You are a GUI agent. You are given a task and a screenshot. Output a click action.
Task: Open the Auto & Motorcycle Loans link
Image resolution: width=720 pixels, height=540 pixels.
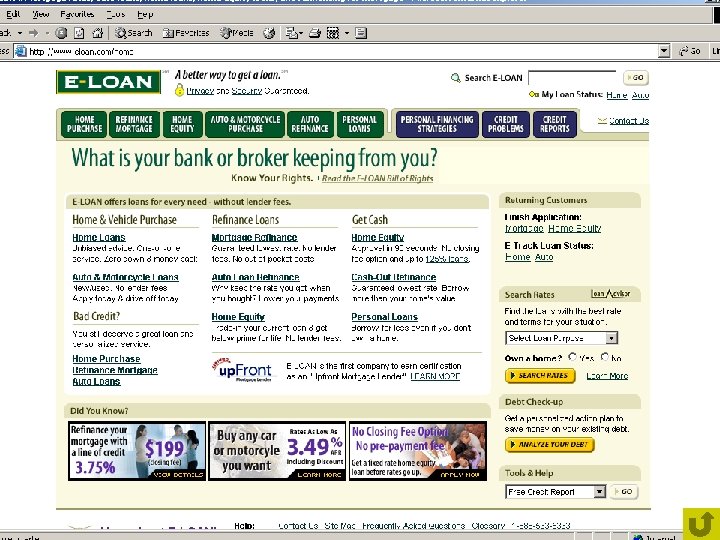click(125, 277)
